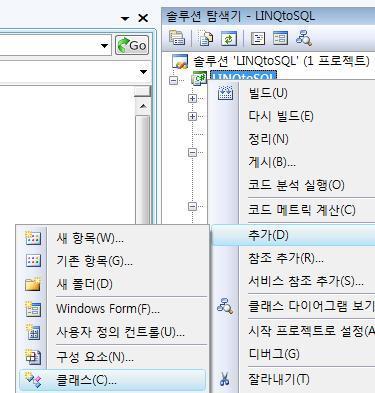Image resolution: width=375 pixels, height=393 pixels.
Task: Expand the first plus node under project
Action: click(192, 98)
